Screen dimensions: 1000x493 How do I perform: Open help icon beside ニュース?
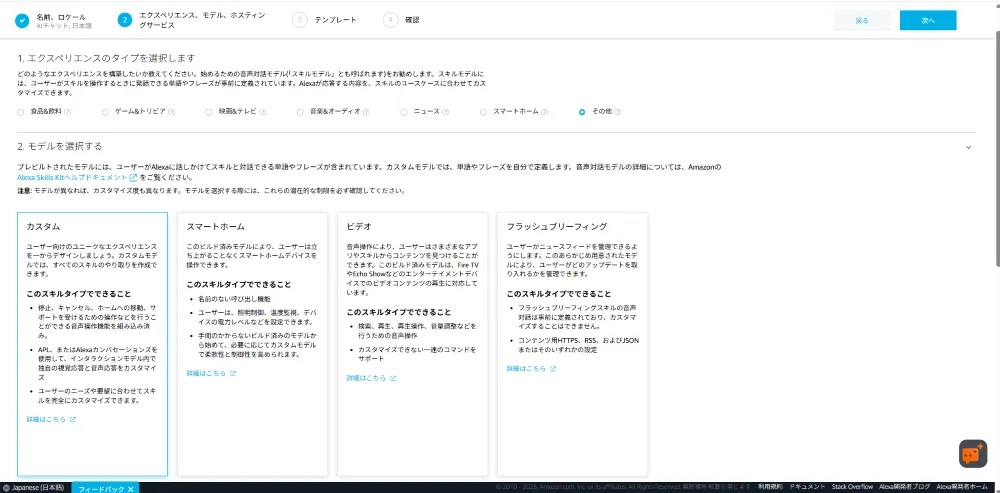pos(446,112)
